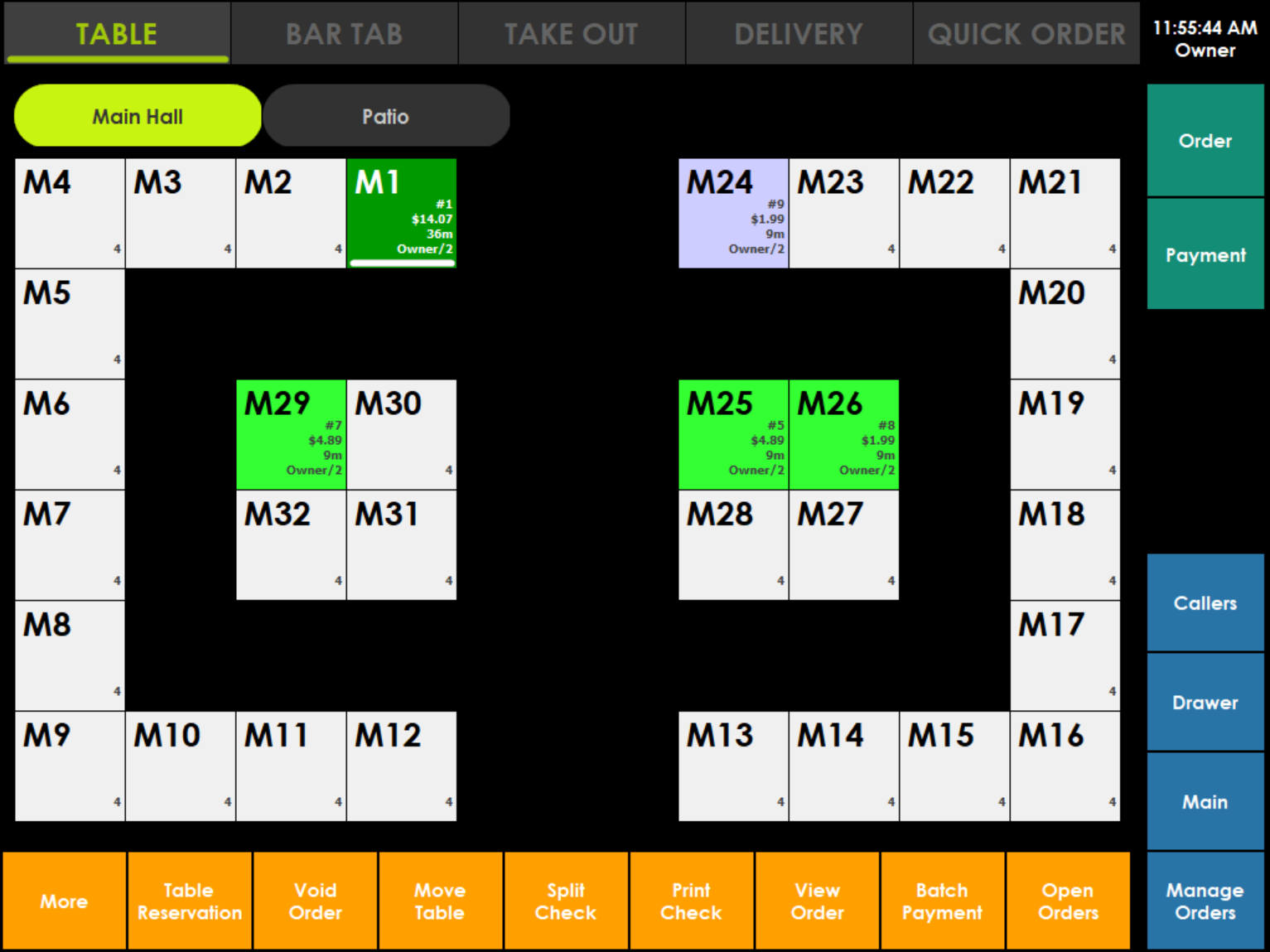Open the BAR TAB tab
This screenshot has width=1270, height=952.
(345, 33)
